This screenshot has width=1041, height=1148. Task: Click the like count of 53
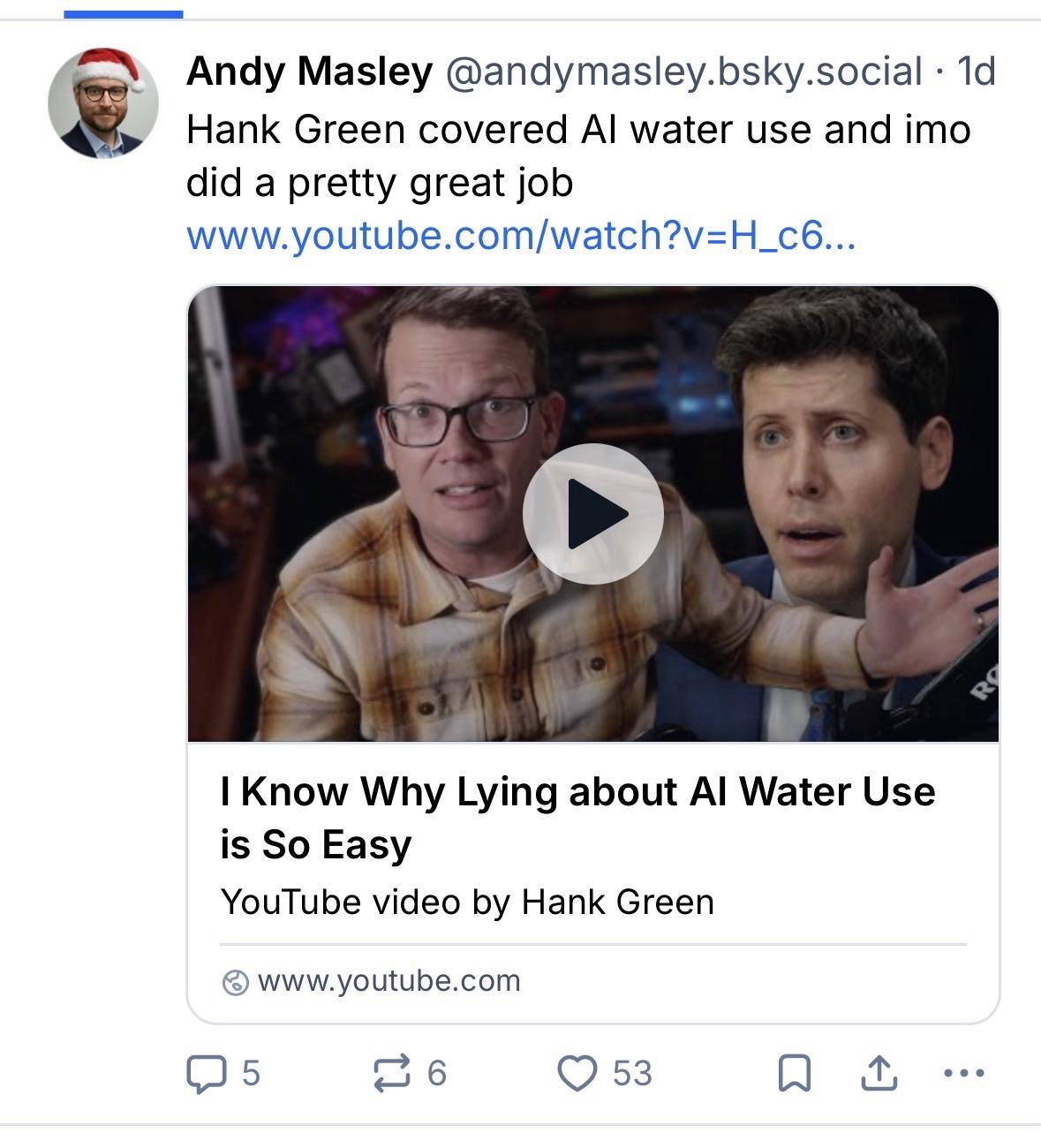pos(632,1074)
